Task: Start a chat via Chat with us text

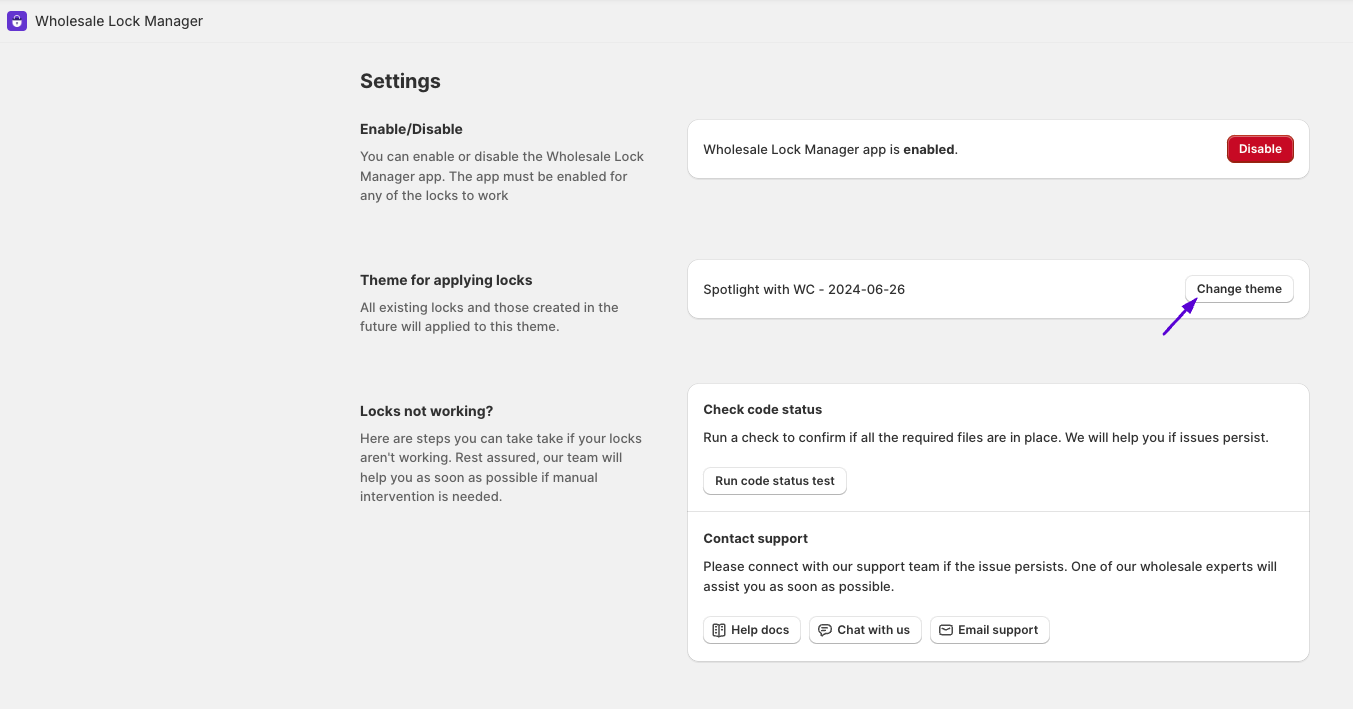Action: 874,630
